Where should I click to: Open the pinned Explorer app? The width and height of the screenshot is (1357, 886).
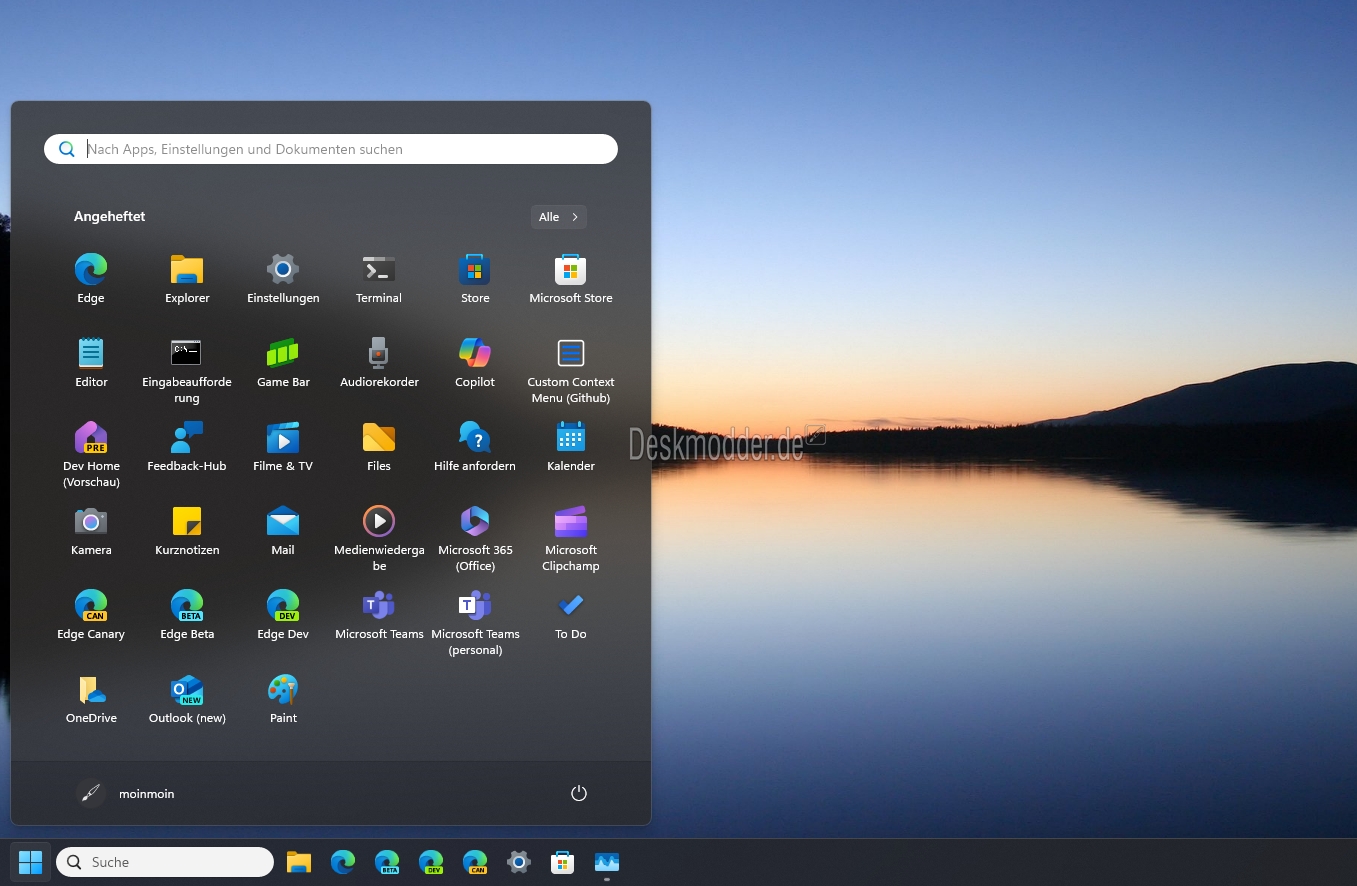pyautogui.click(x=187, y=279)
